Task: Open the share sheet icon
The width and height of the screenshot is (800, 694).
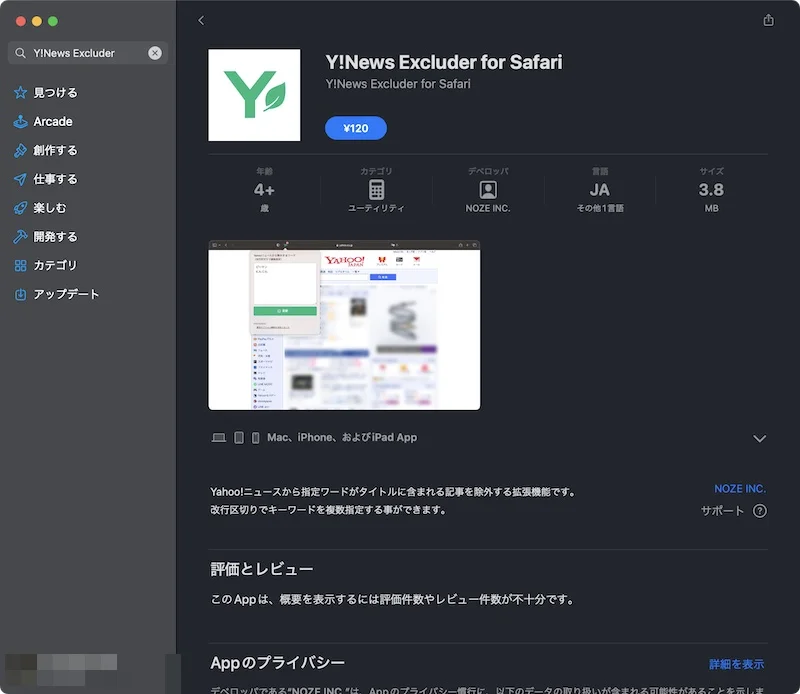Action: coord(768,21)
